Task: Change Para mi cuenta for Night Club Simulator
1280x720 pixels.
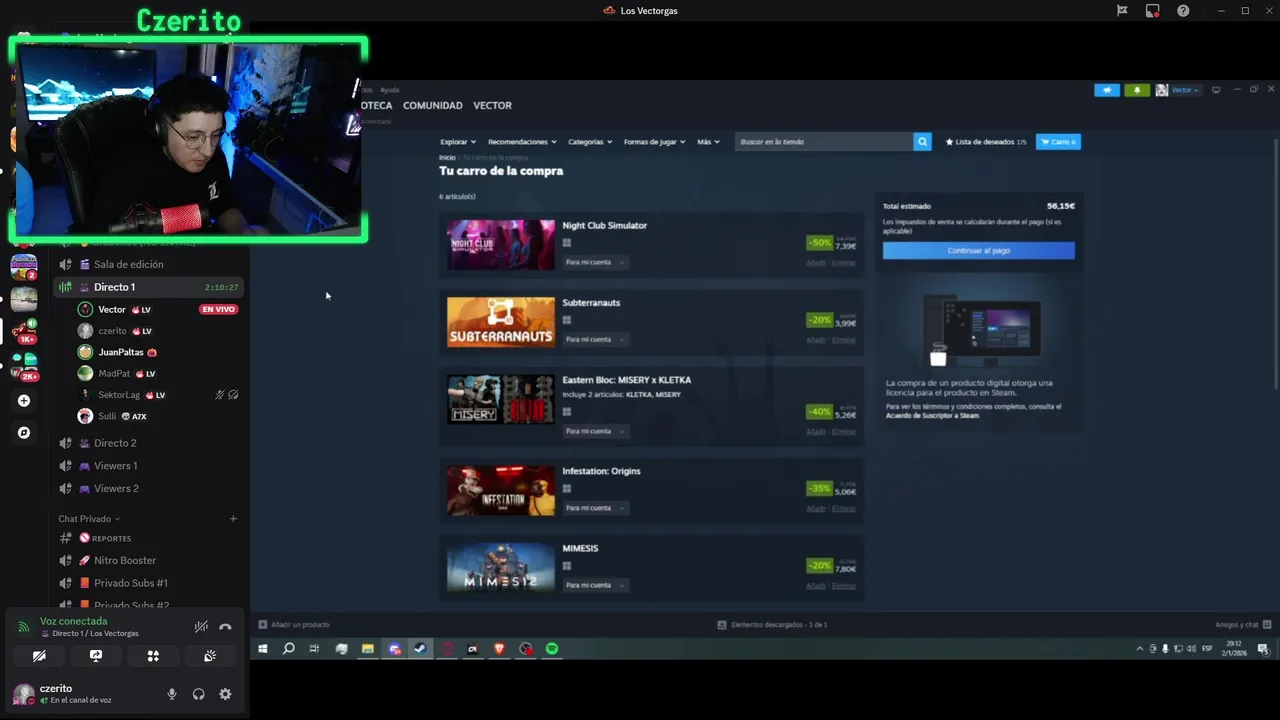Action: click(x=595, y=262)
